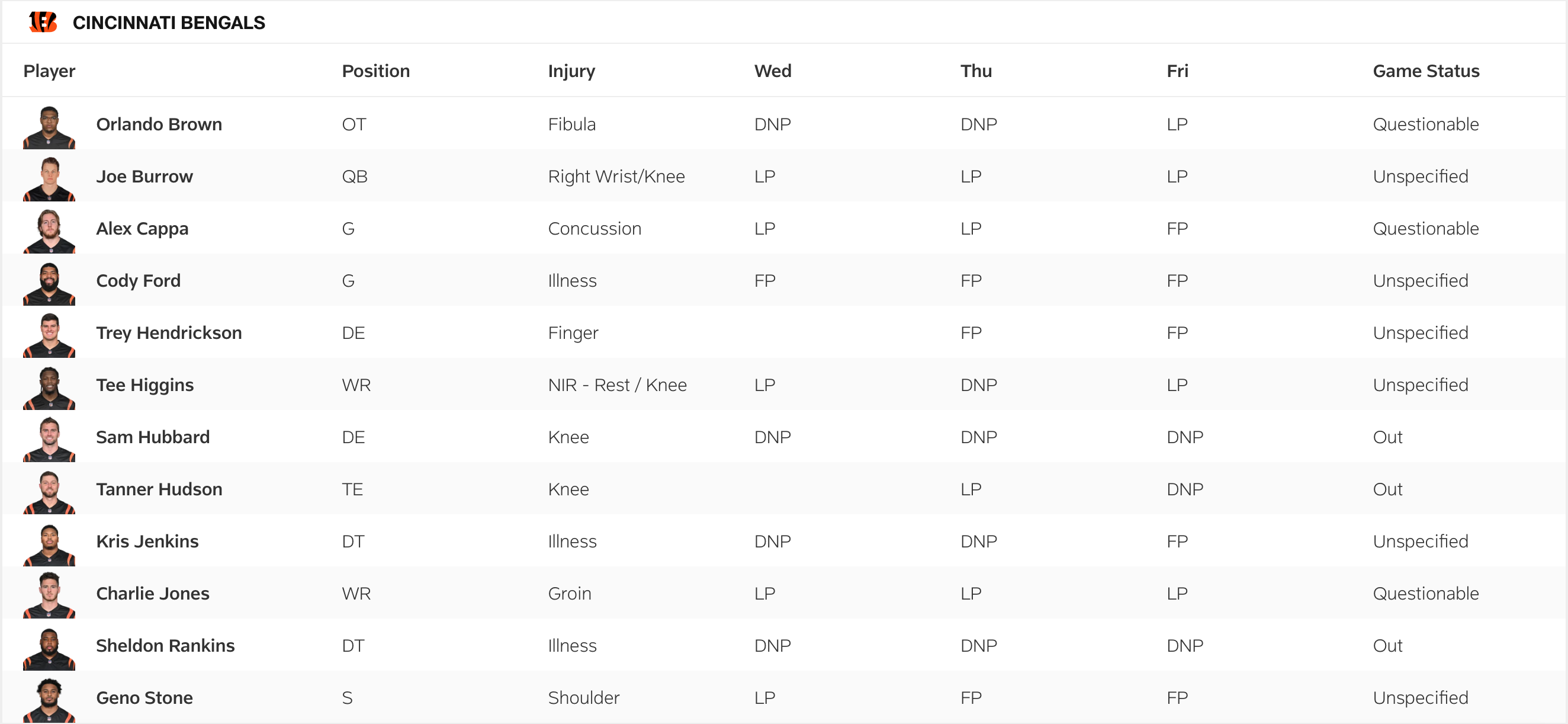The height and width of the screenshot is (724, 1568).
Task: Click Orlando Brown's player headshot
Action: 49,127
